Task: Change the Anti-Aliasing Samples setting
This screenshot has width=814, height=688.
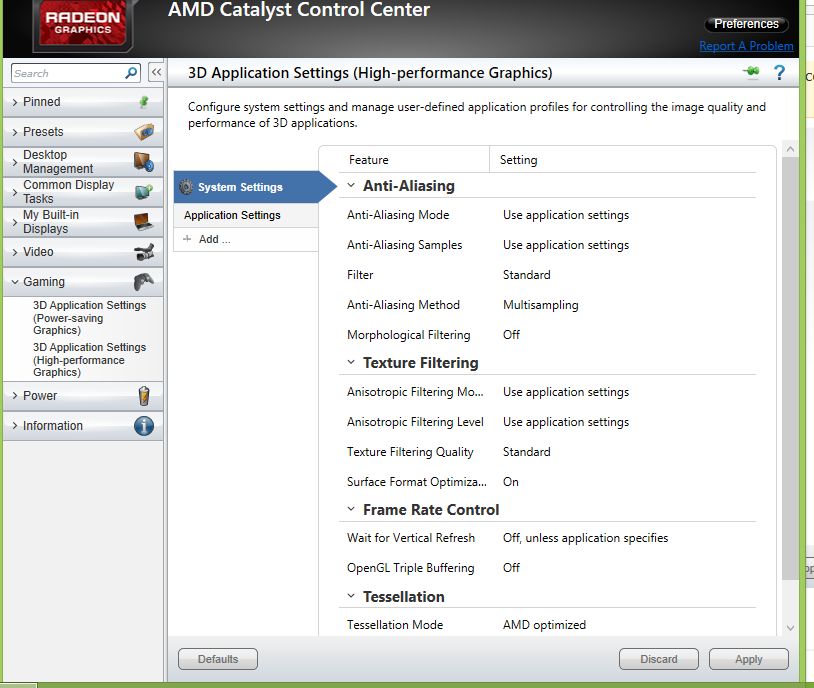Action: coord(566,245)
